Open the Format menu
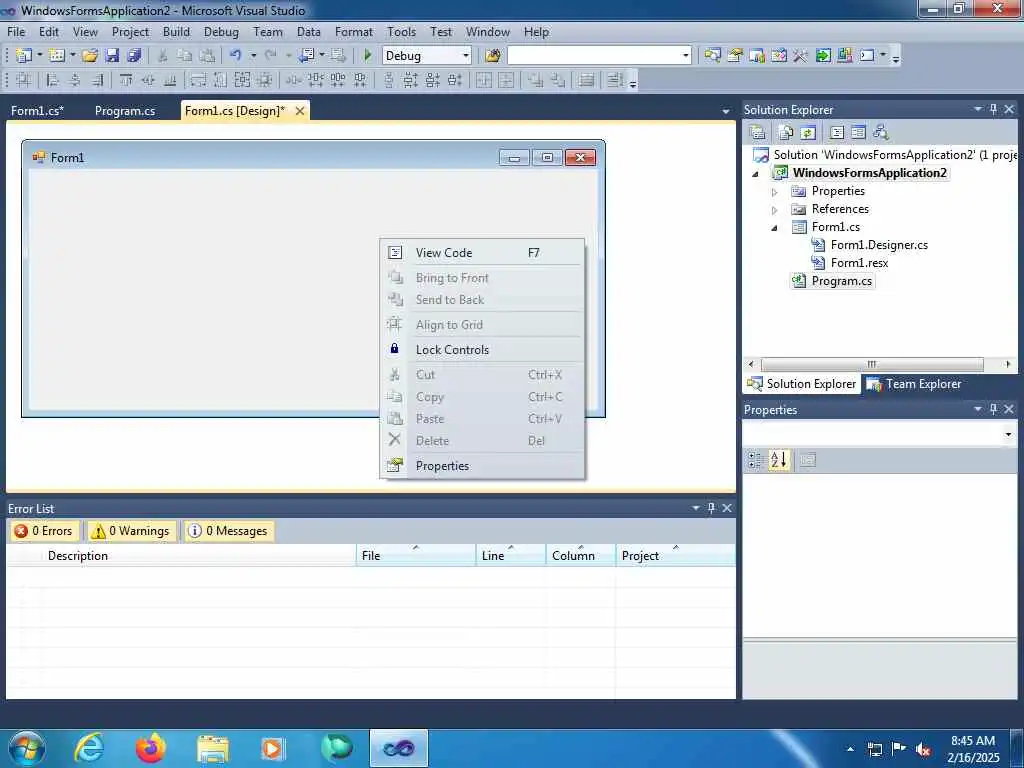Viewport: 1024px width, 768px height. pos(353,31)
